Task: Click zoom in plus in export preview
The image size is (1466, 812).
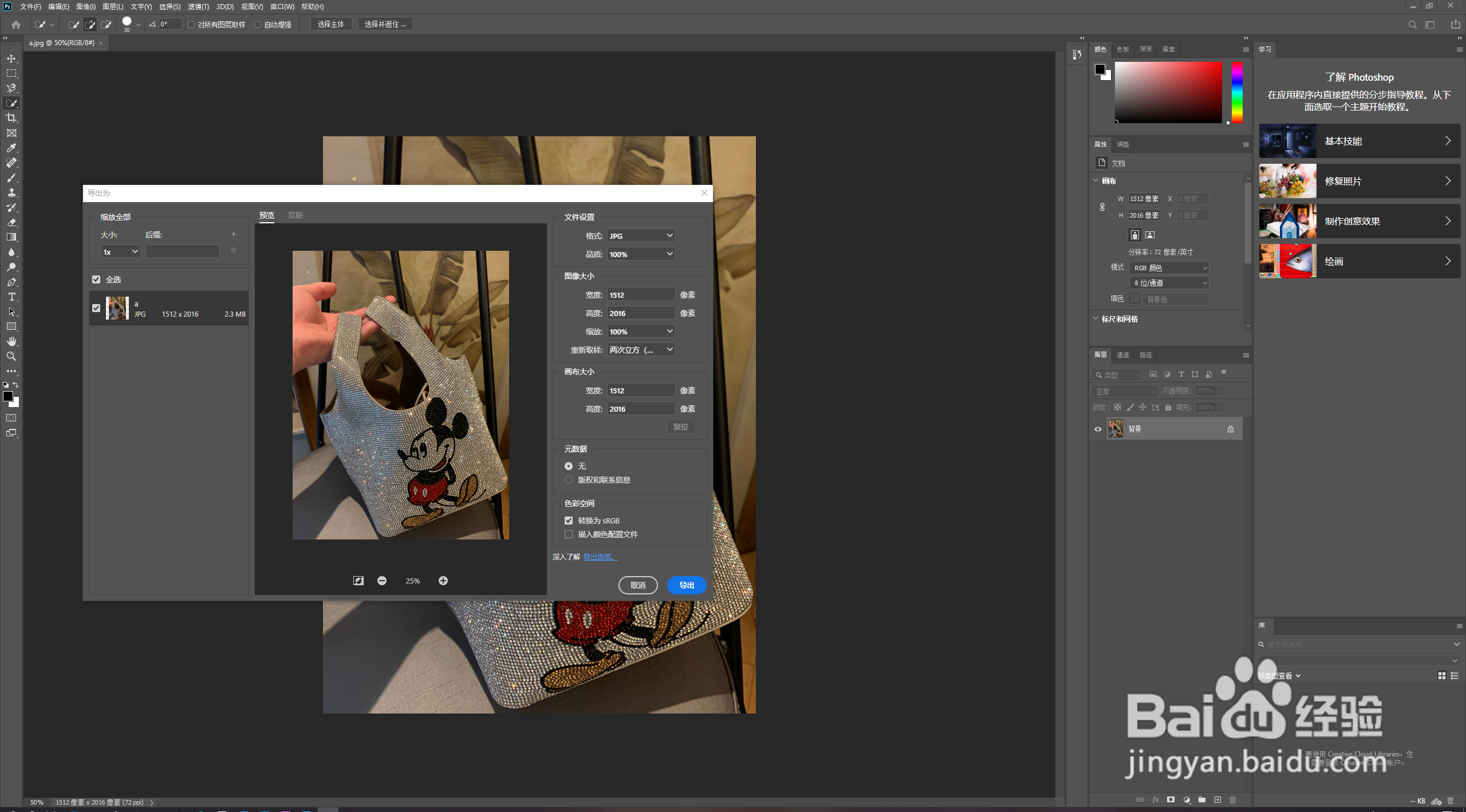Action: click(x=443, y=581)
